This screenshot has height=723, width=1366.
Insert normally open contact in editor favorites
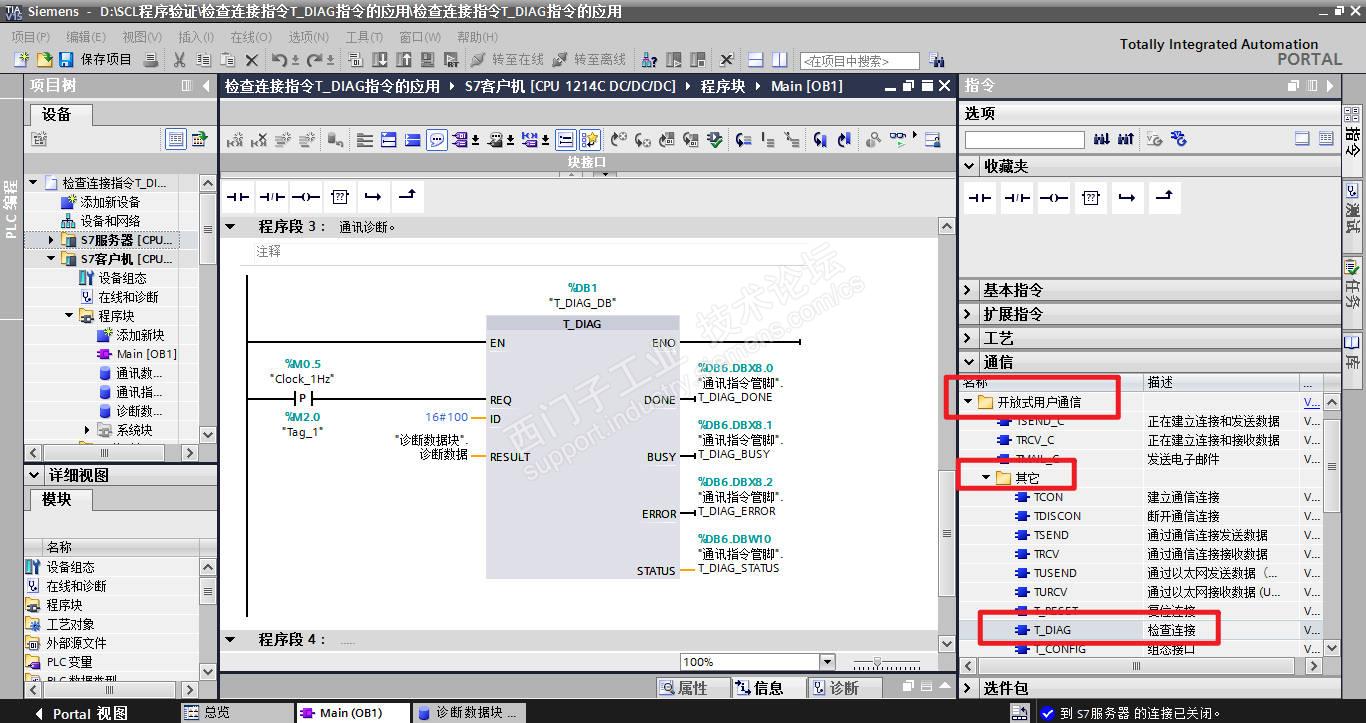point(238,197)
